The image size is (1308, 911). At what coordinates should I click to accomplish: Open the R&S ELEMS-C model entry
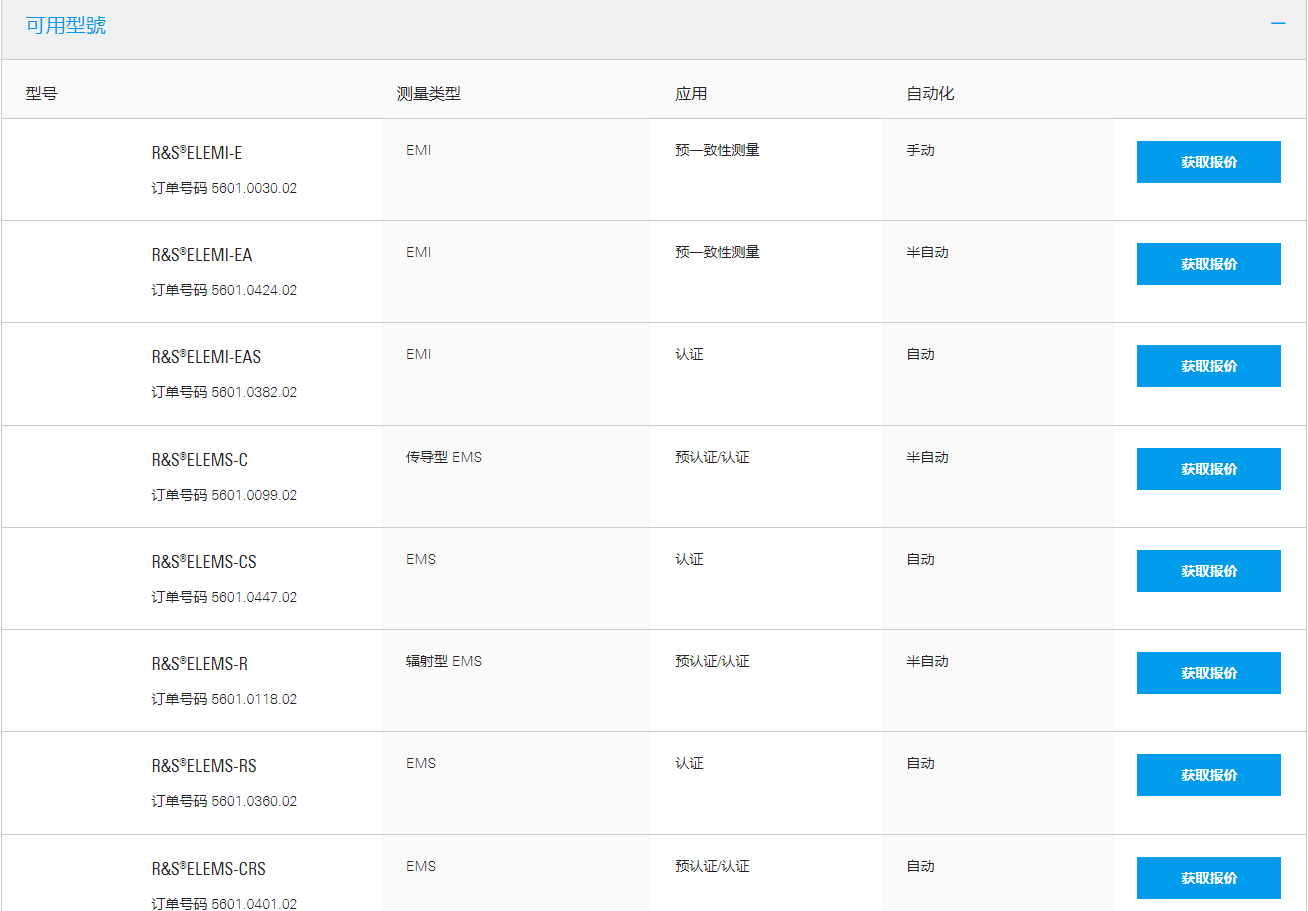(x=200, y=460)
